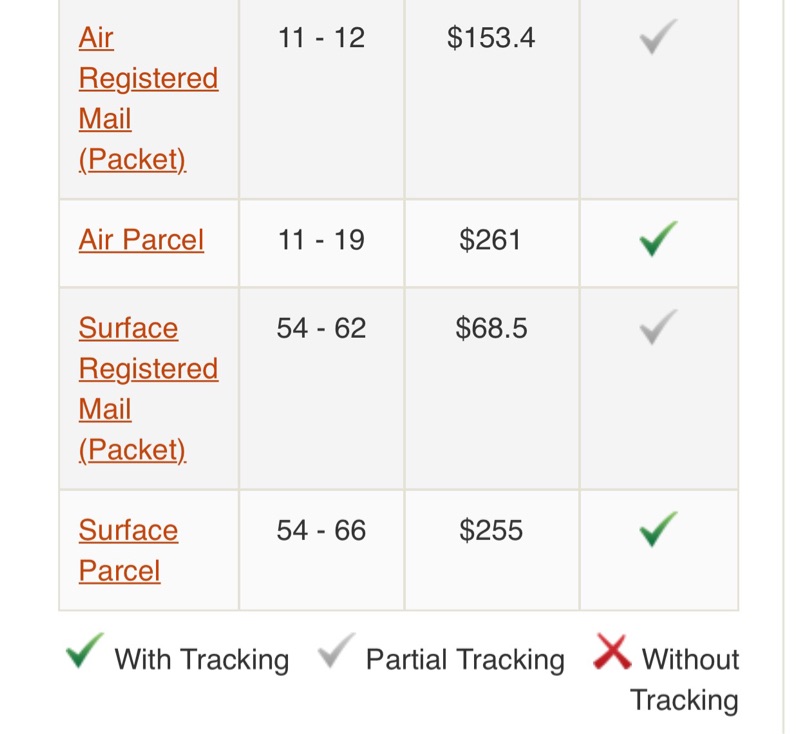Open the Air Parcel link
This screenshot has width=800, height=734.
[141, 240]
